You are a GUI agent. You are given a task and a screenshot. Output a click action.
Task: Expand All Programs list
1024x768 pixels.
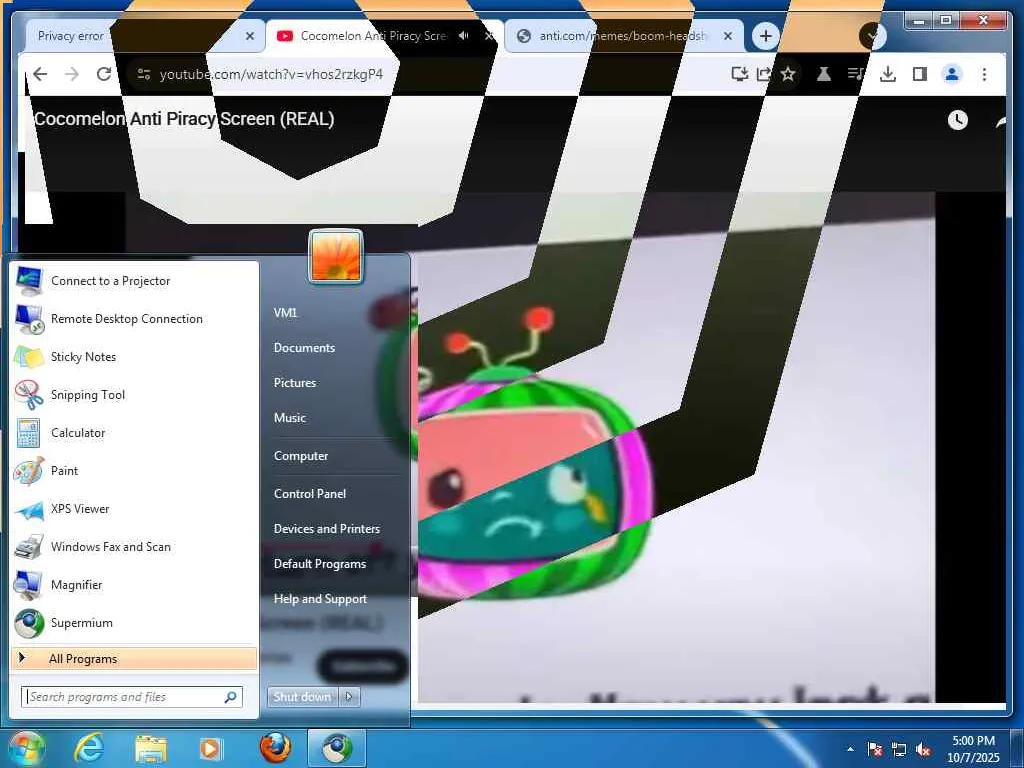[x=134, y=658]
